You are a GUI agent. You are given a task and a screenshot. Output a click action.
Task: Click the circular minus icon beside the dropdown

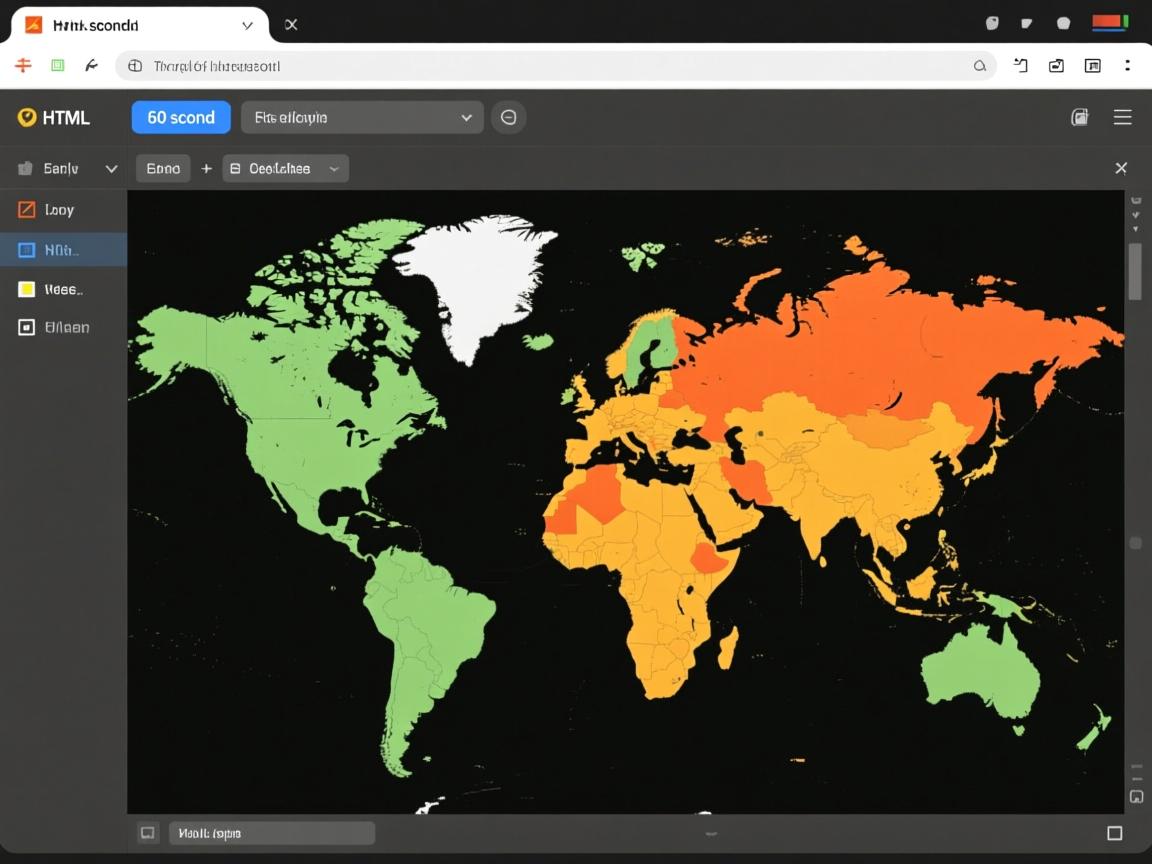click(x=508, y=117)
